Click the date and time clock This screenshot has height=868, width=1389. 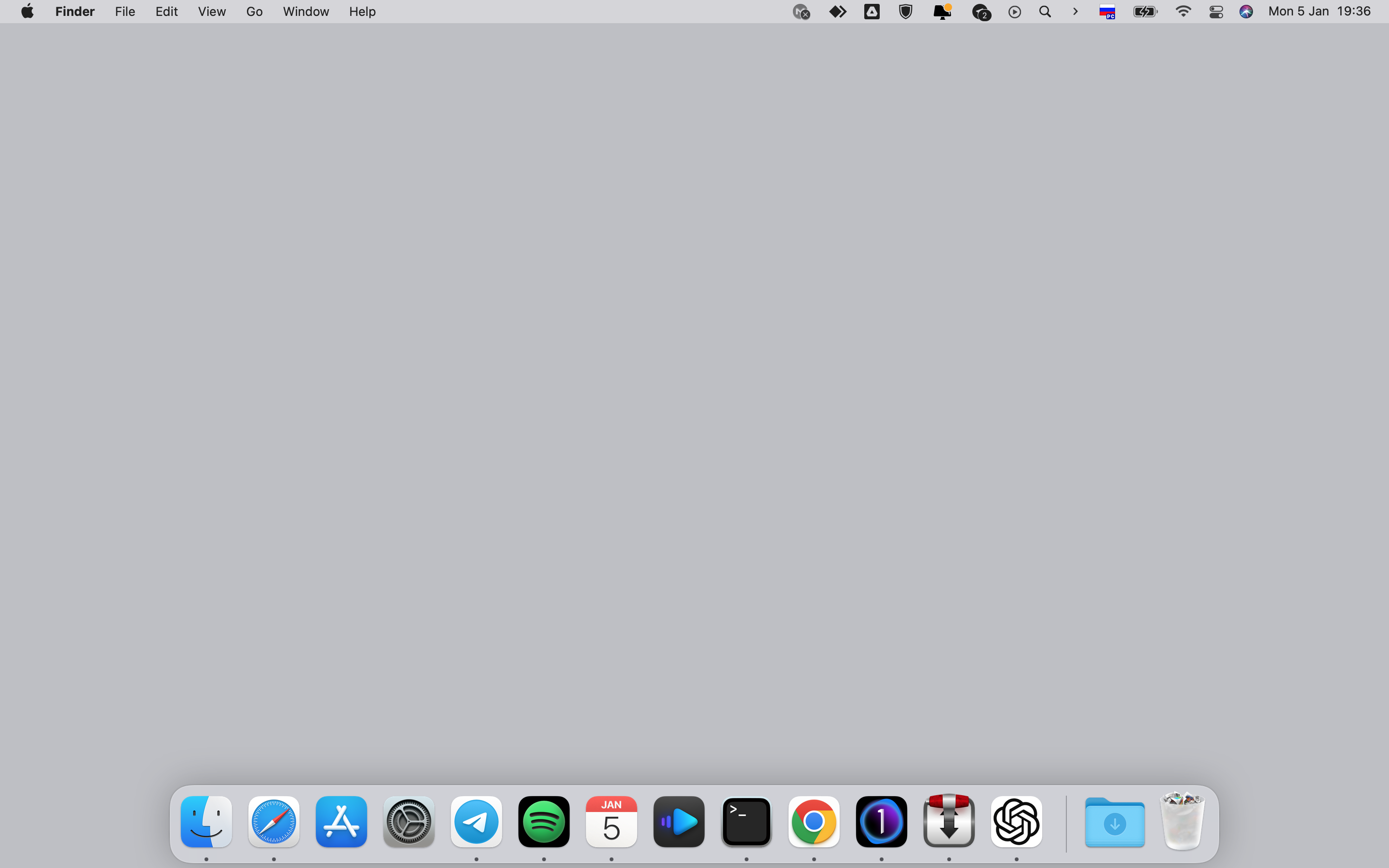tap(1319, 12)
